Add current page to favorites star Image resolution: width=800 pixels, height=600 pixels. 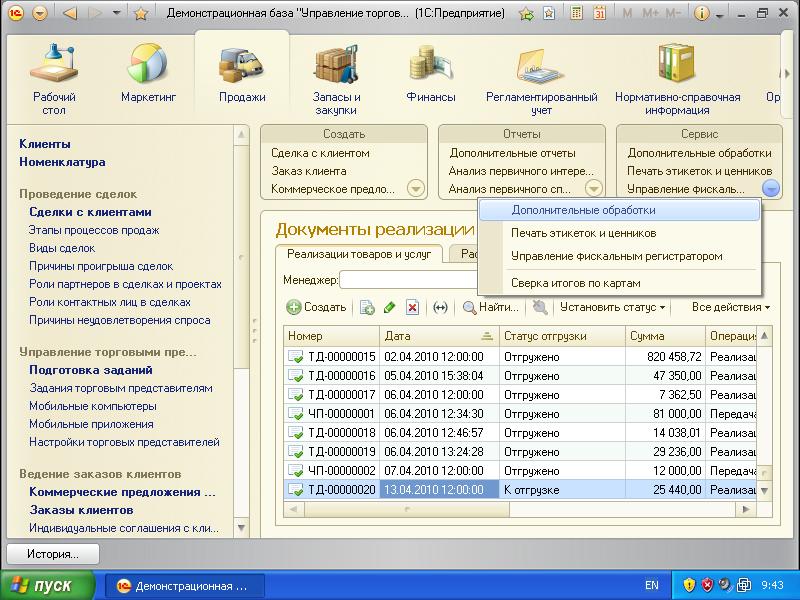[141, 14]
